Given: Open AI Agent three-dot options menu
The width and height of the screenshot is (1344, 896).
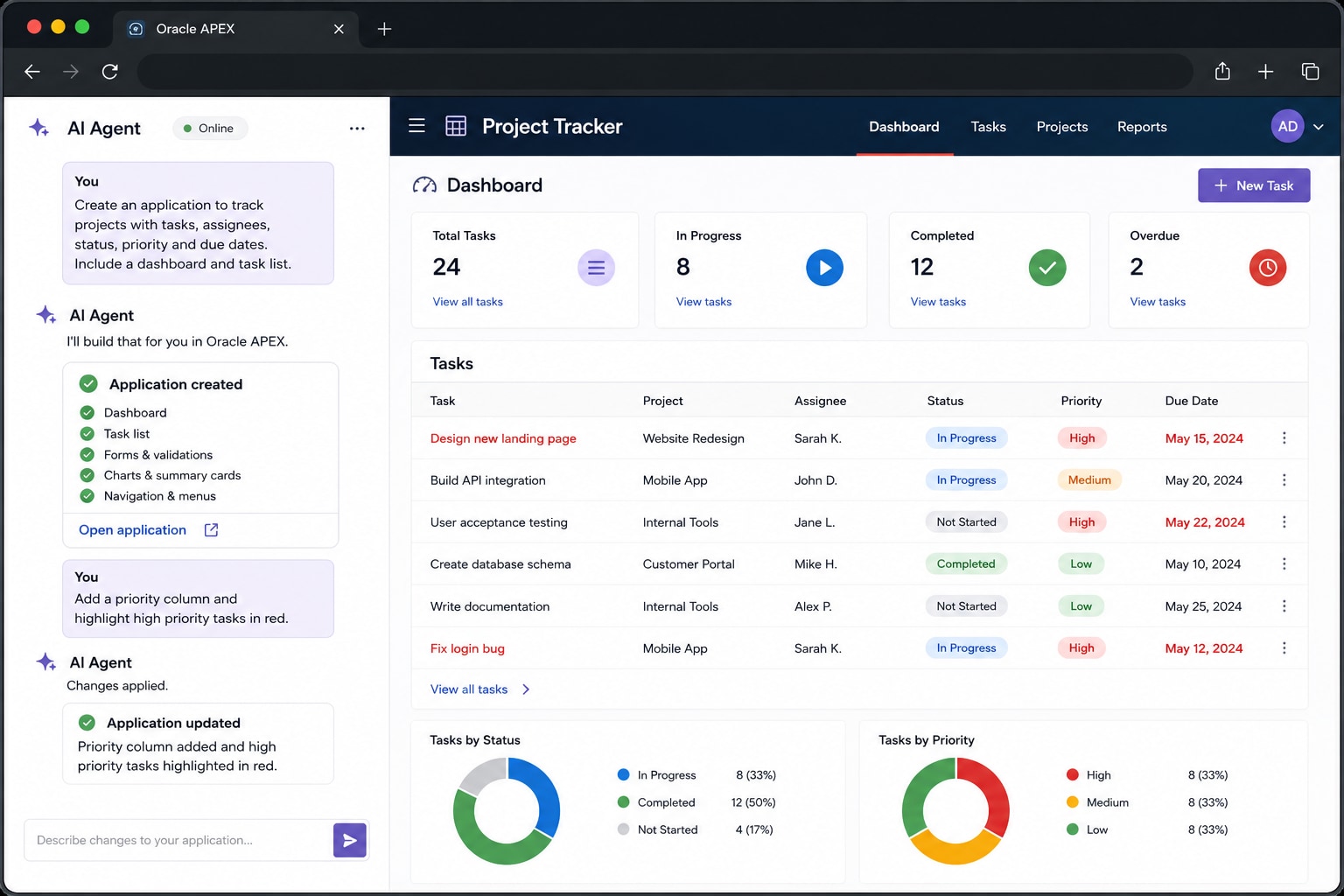Looking at the screenshot, I should pyautogui.click(x=357, y=129).
